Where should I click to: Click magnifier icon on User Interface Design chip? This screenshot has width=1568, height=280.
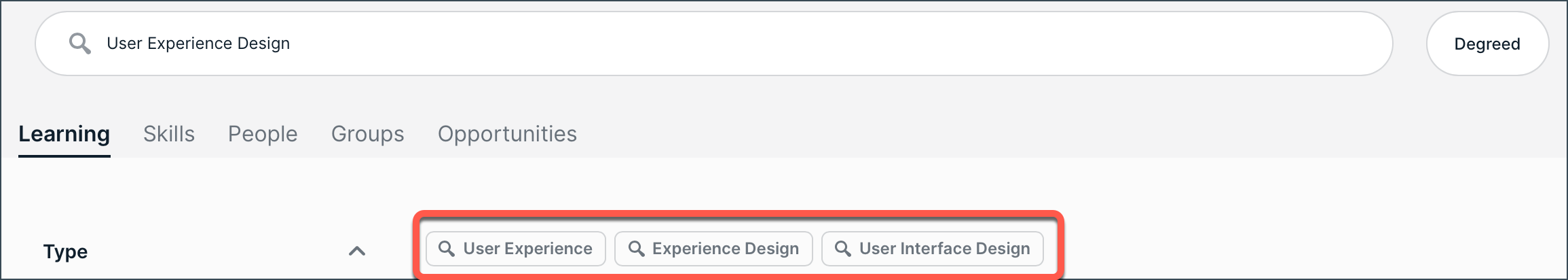coord(842,249)
